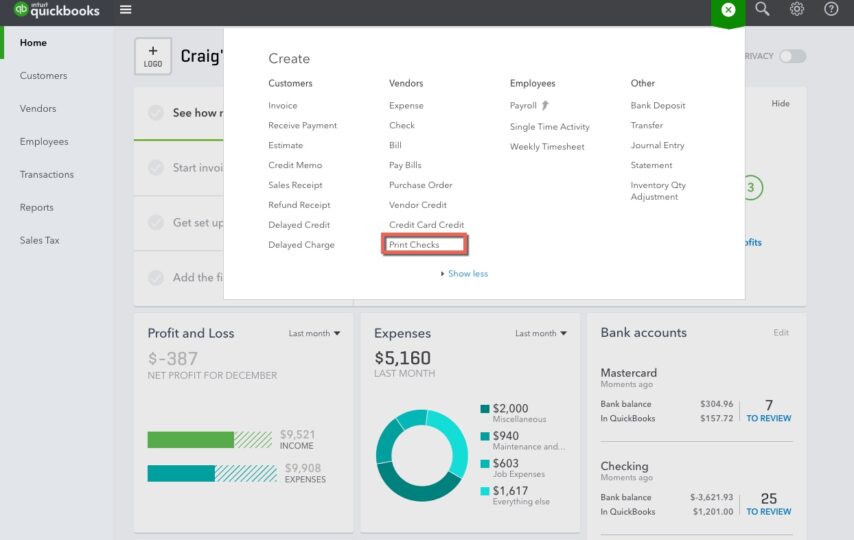
Task: Open the settings gear icon
Action: (797, 9)
